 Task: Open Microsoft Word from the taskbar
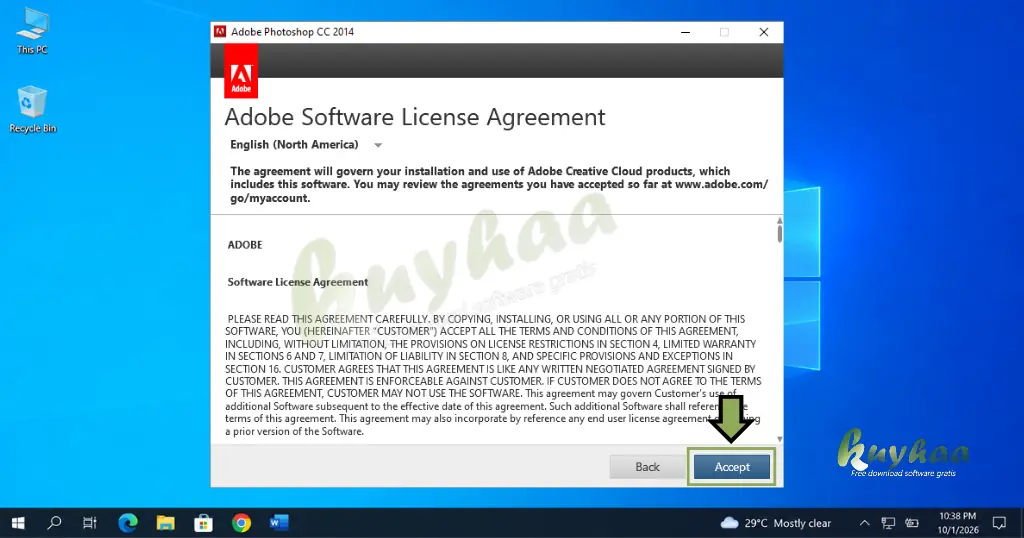[279, 523]
